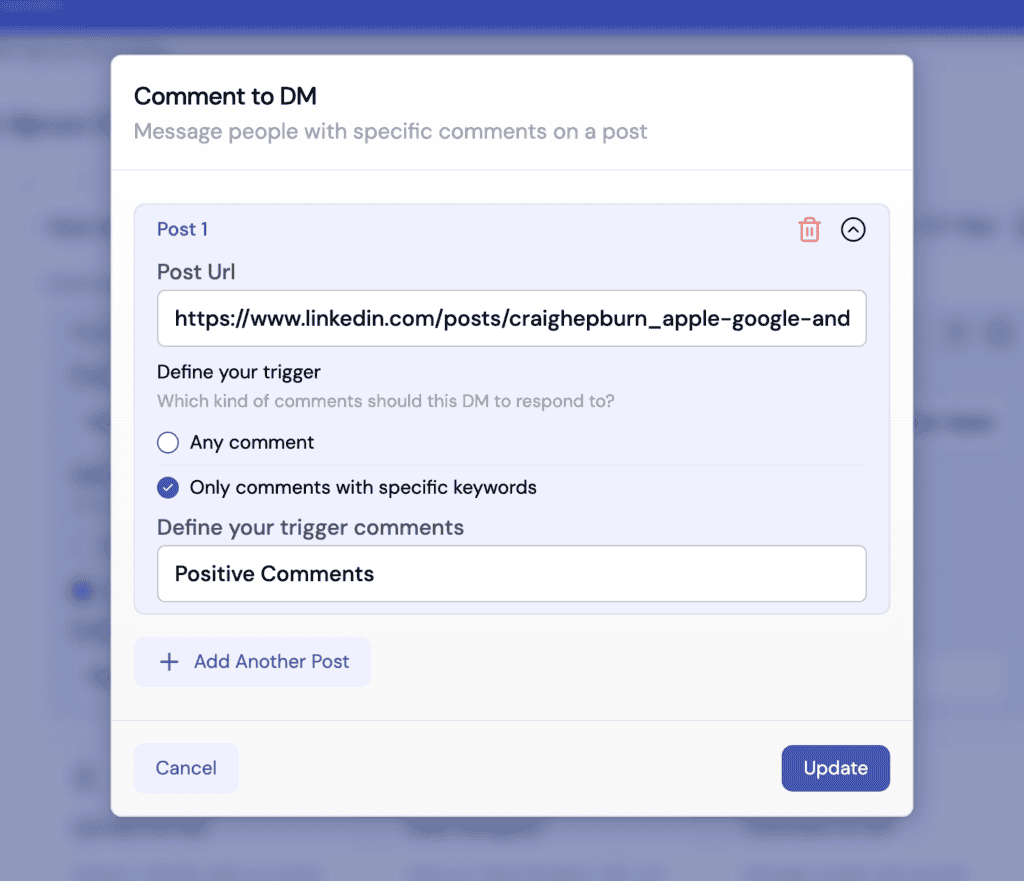The width and height of the screenshot is (1024, 881).
Task: Select the specific keywords radio button
Action: click(x=168, y=488)
